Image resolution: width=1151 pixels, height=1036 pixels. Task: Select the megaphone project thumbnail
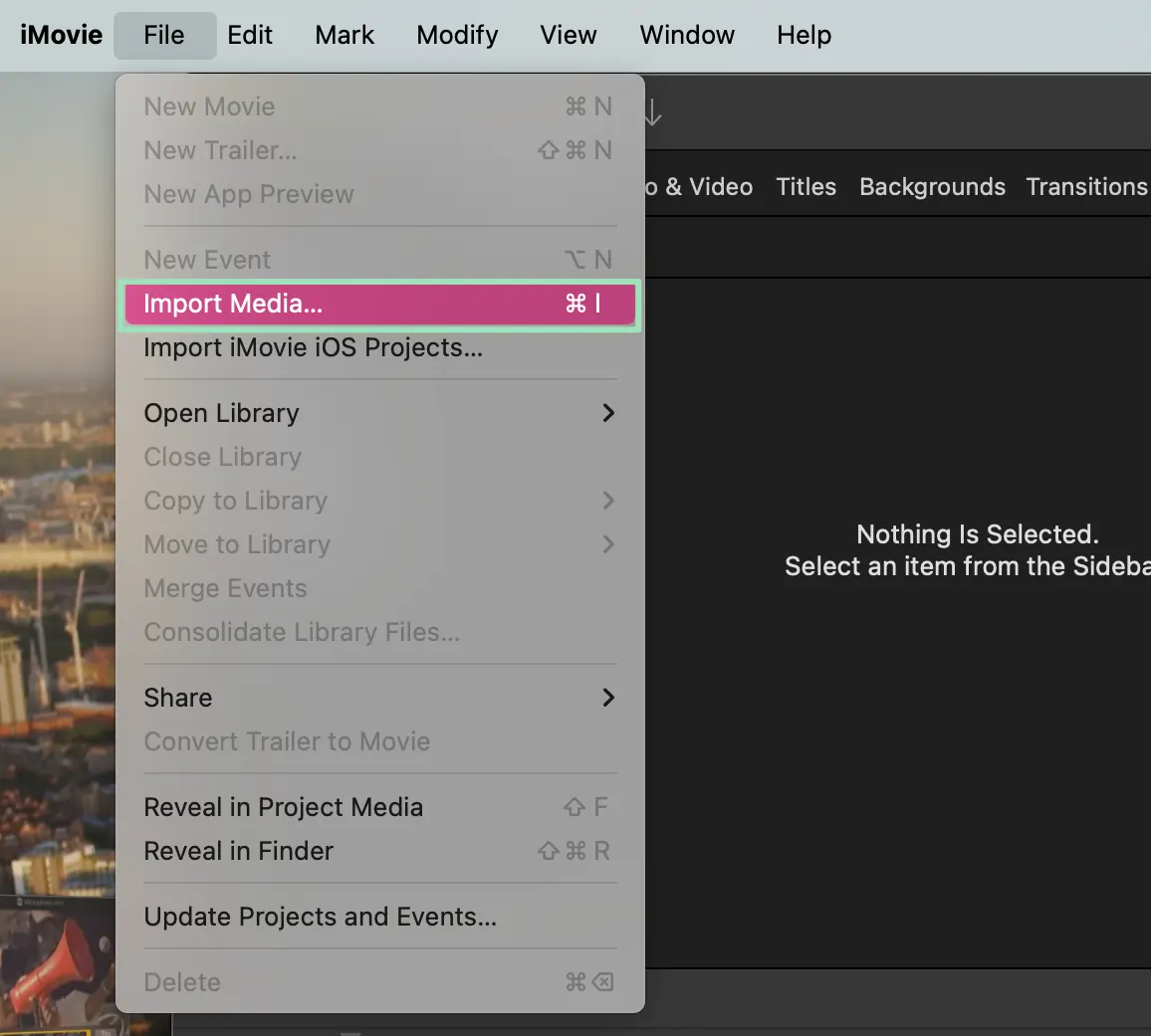(58, 964)
